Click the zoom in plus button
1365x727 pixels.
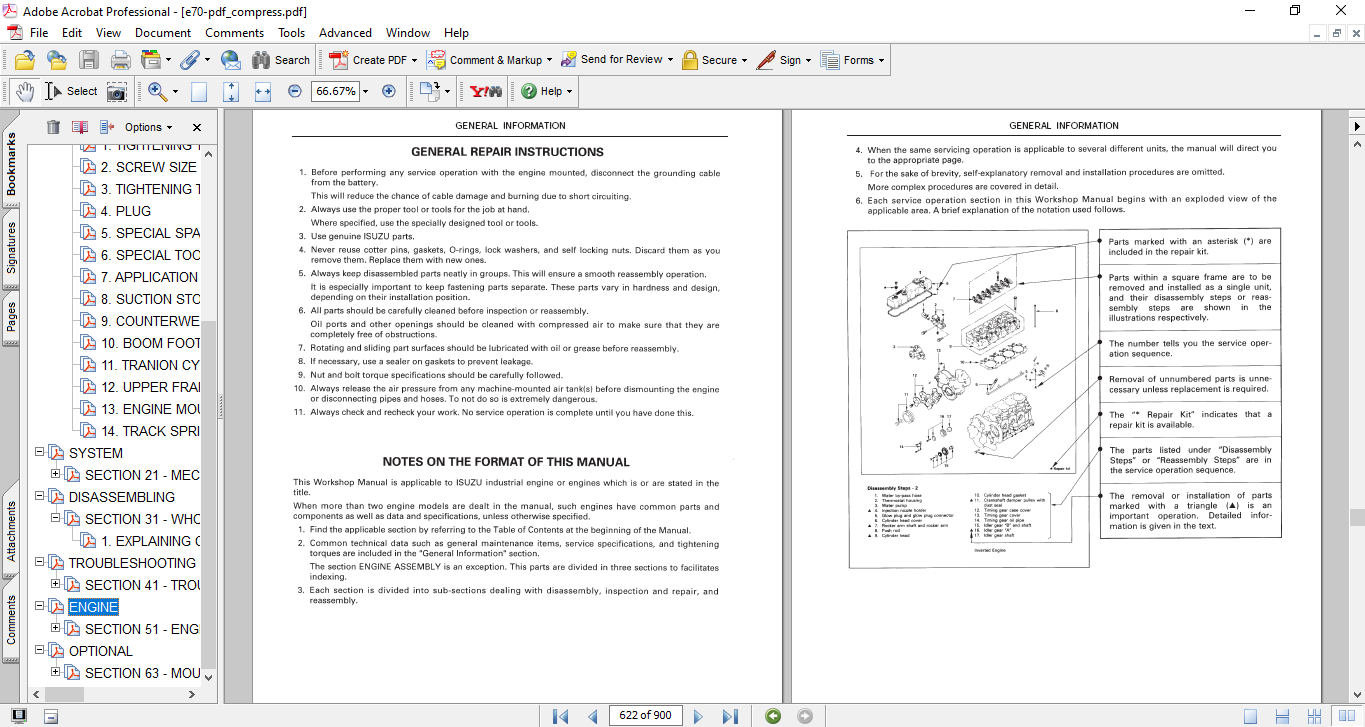(x=389, y=91)
